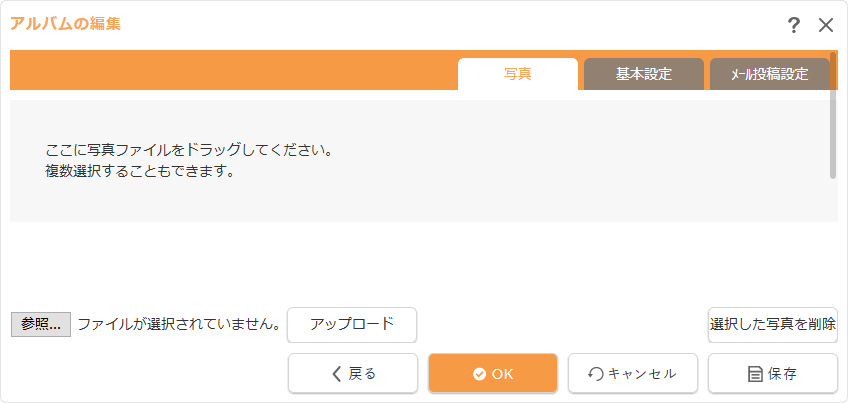The image size is (848, 403).
Task: Close the アルバムの編集 dialog
Action: (x=826, y=25)
